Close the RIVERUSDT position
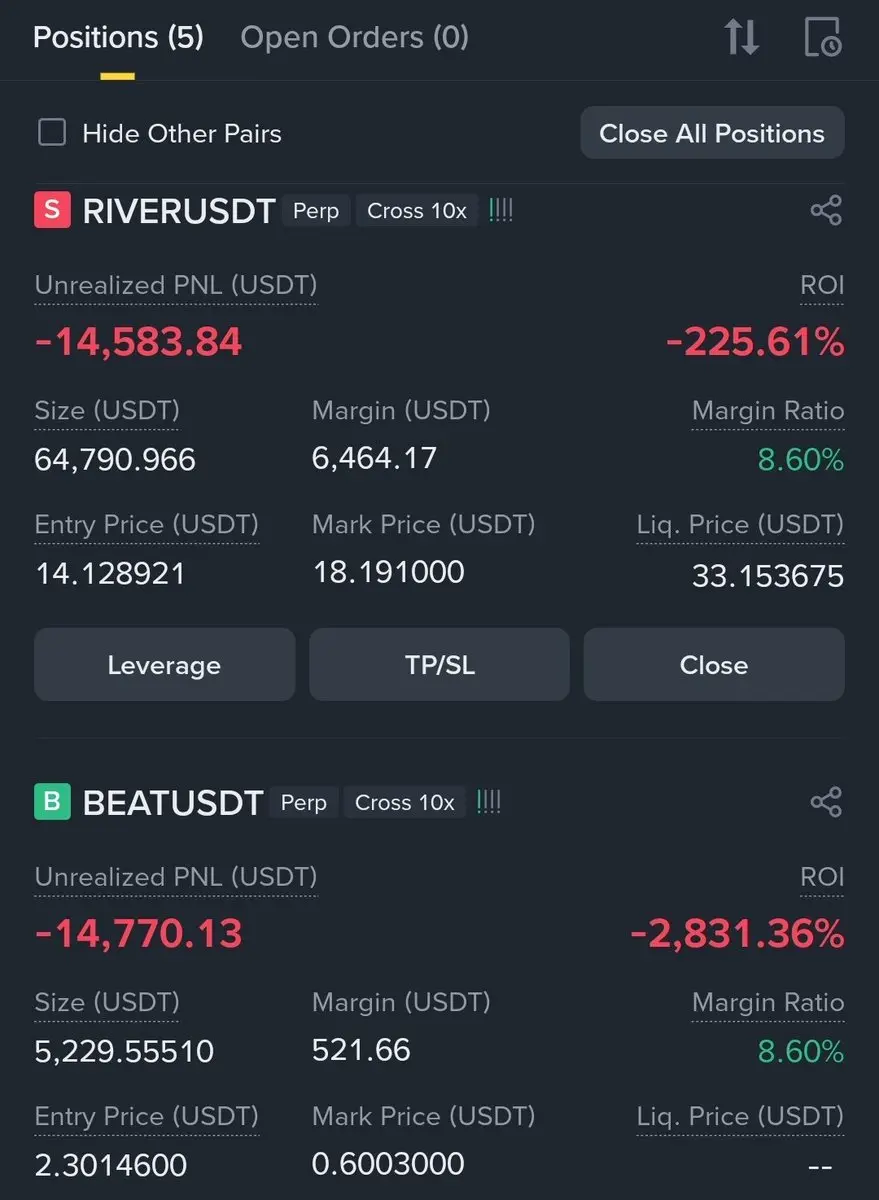The width and height of the screenshot is (879, 1200). pos(714,665)
